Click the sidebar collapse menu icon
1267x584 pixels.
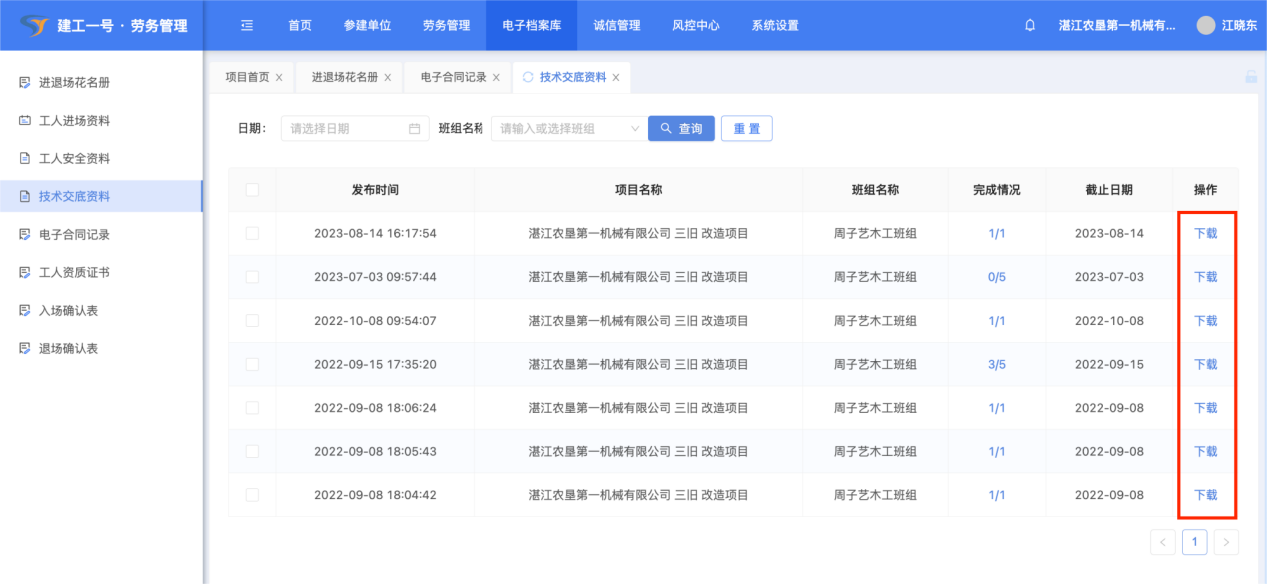pos(247,26)
